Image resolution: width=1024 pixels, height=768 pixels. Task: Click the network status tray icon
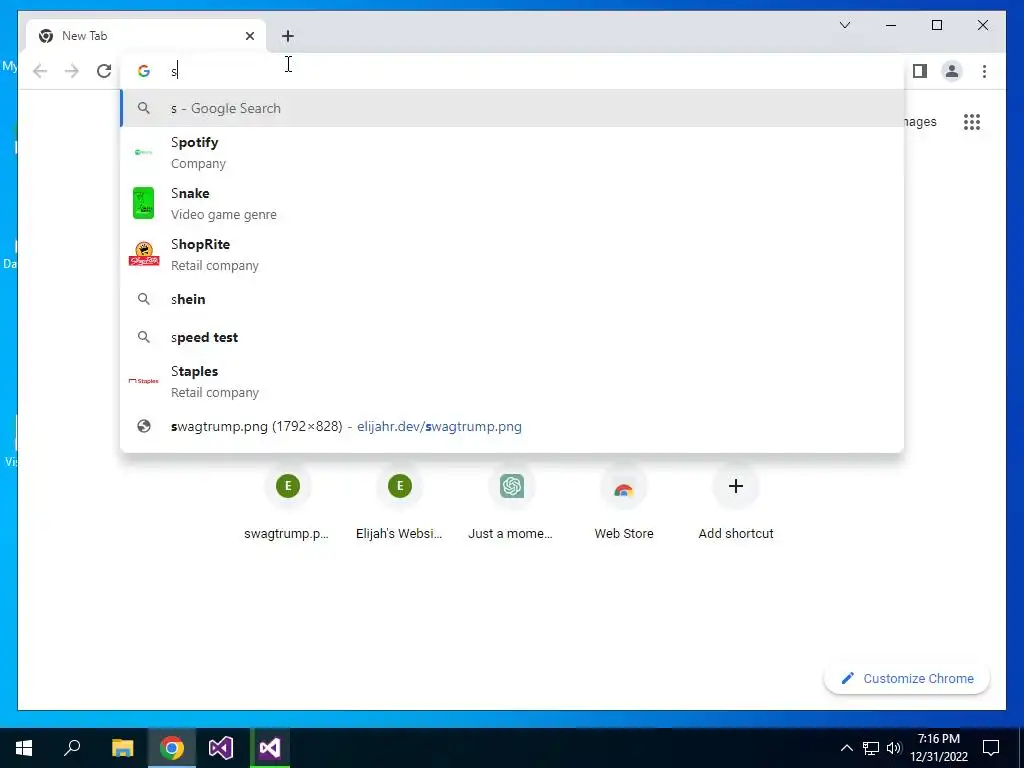[x=871, y=748]
